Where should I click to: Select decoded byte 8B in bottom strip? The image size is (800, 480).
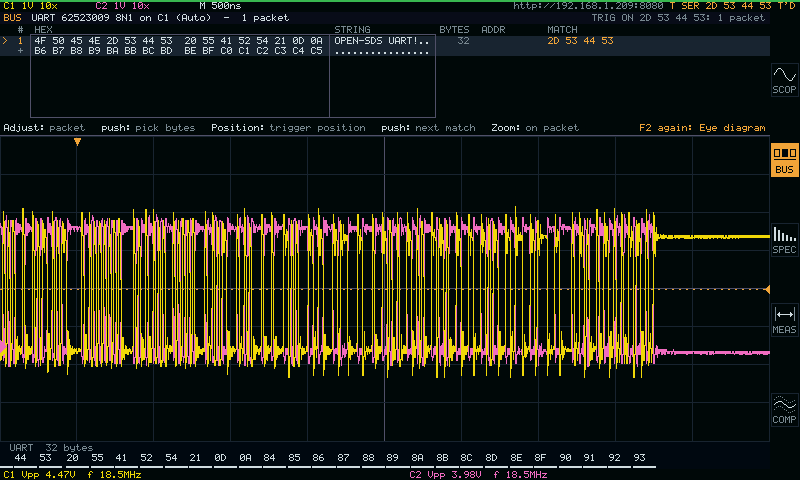[x=442, y=458]
